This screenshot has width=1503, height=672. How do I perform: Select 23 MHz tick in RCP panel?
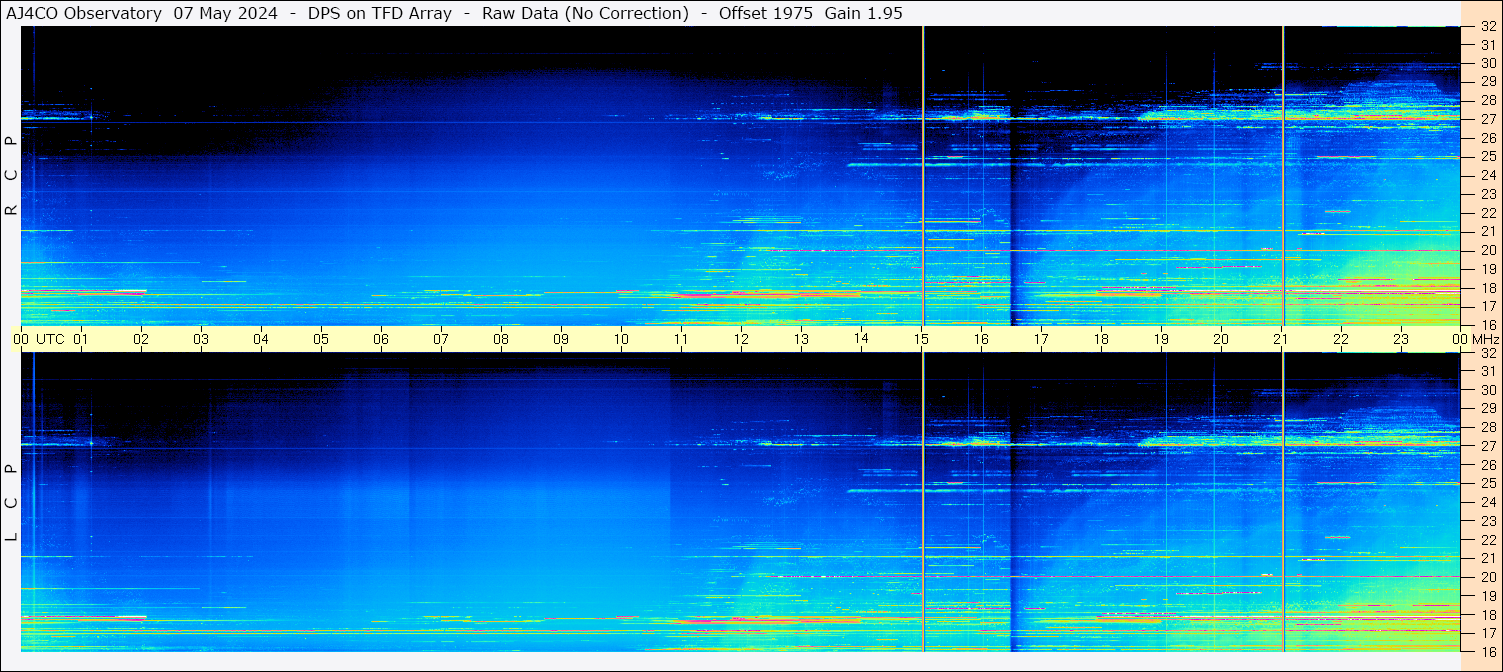[1488, 194]
